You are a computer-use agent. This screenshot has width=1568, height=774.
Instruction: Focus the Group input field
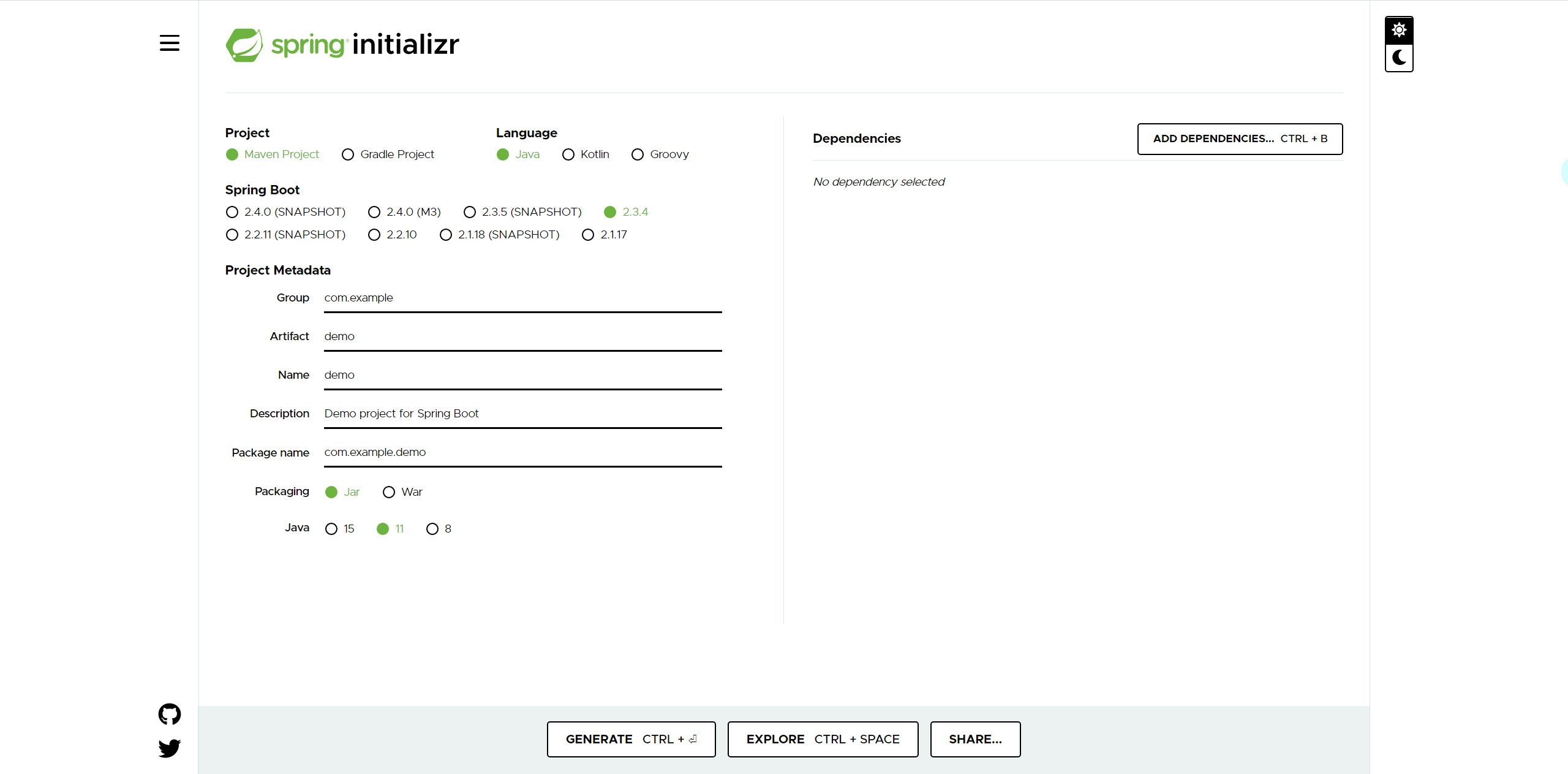(x=522, y=298)
